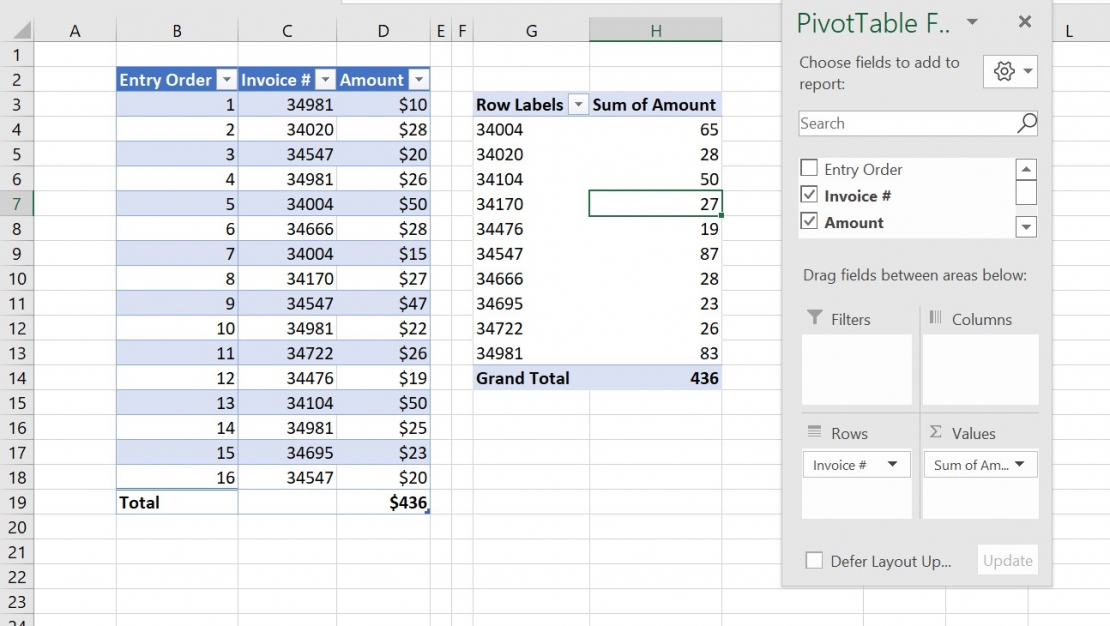The image size is (1110, 626).
Task: Enable the Entry Order field checkbox
Action: [810, 168]
